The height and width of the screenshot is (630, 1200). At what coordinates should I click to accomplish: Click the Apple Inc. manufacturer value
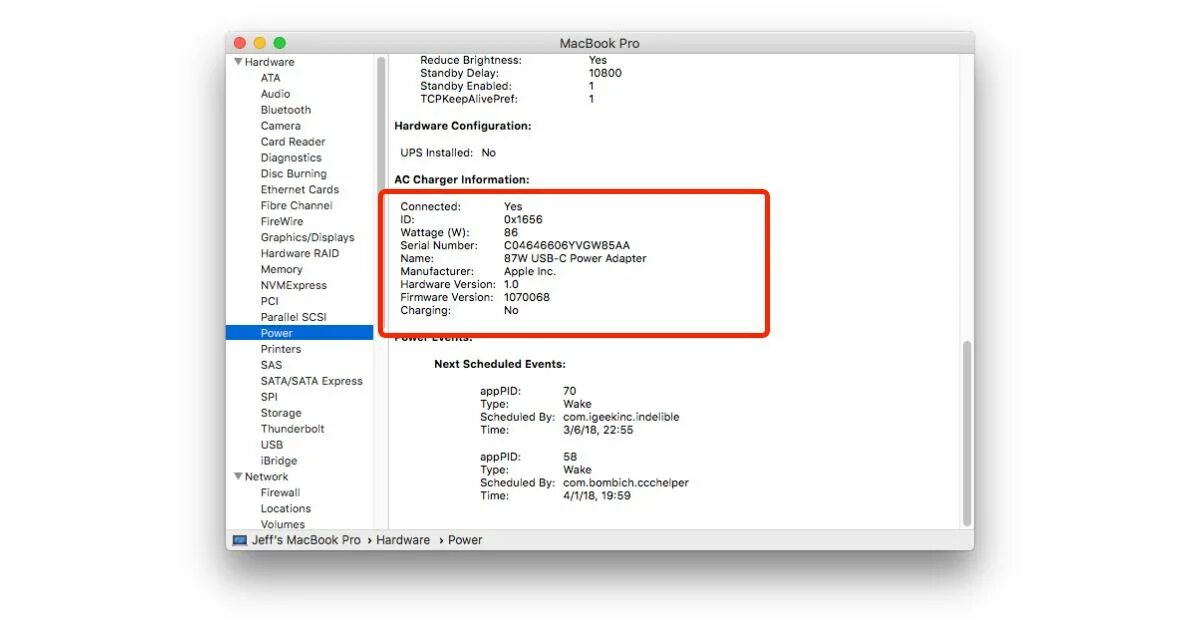click(530, 271)
